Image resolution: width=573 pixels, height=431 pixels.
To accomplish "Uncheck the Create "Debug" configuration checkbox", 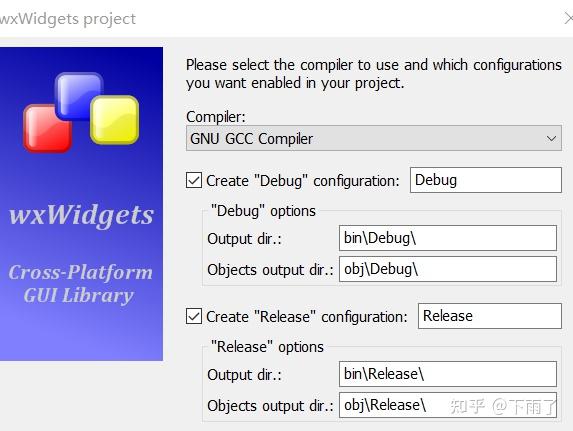I will coord(194,180).
